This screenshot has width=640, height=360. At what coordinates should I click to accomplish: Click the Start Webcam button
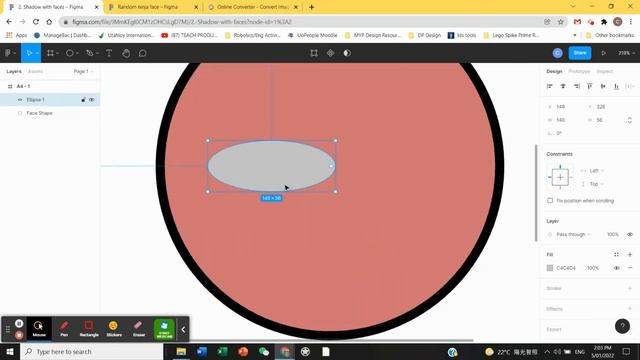(x=164, y=329)
